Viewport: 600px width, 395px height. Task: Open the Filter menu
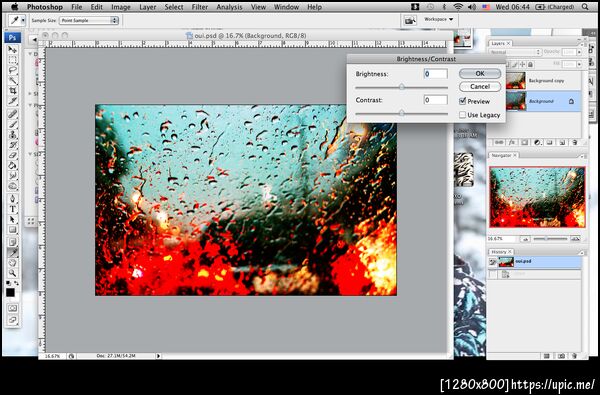coord(200,7)
